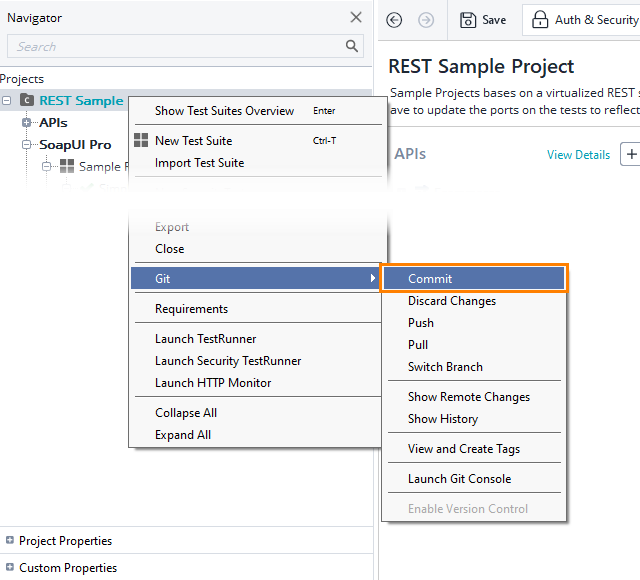Select the Export menu item

[258, 227]
